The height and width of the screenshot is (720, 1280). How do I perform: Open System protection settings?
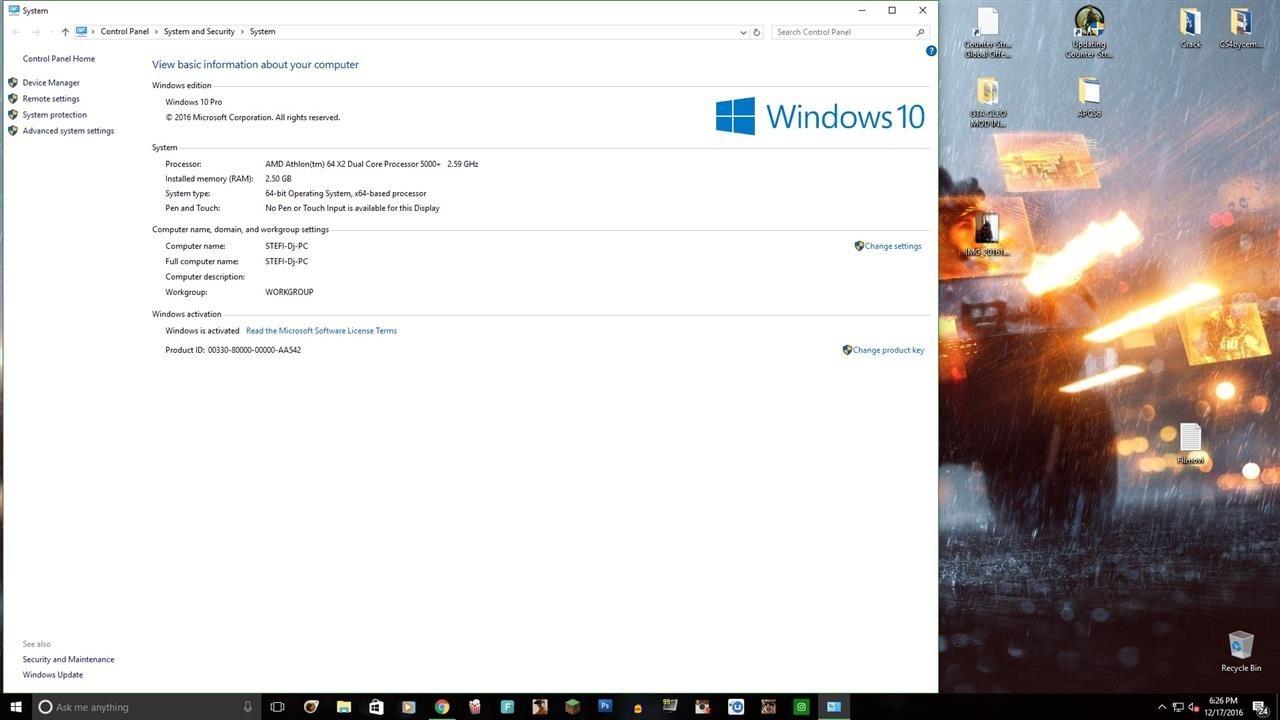[55, 115]
